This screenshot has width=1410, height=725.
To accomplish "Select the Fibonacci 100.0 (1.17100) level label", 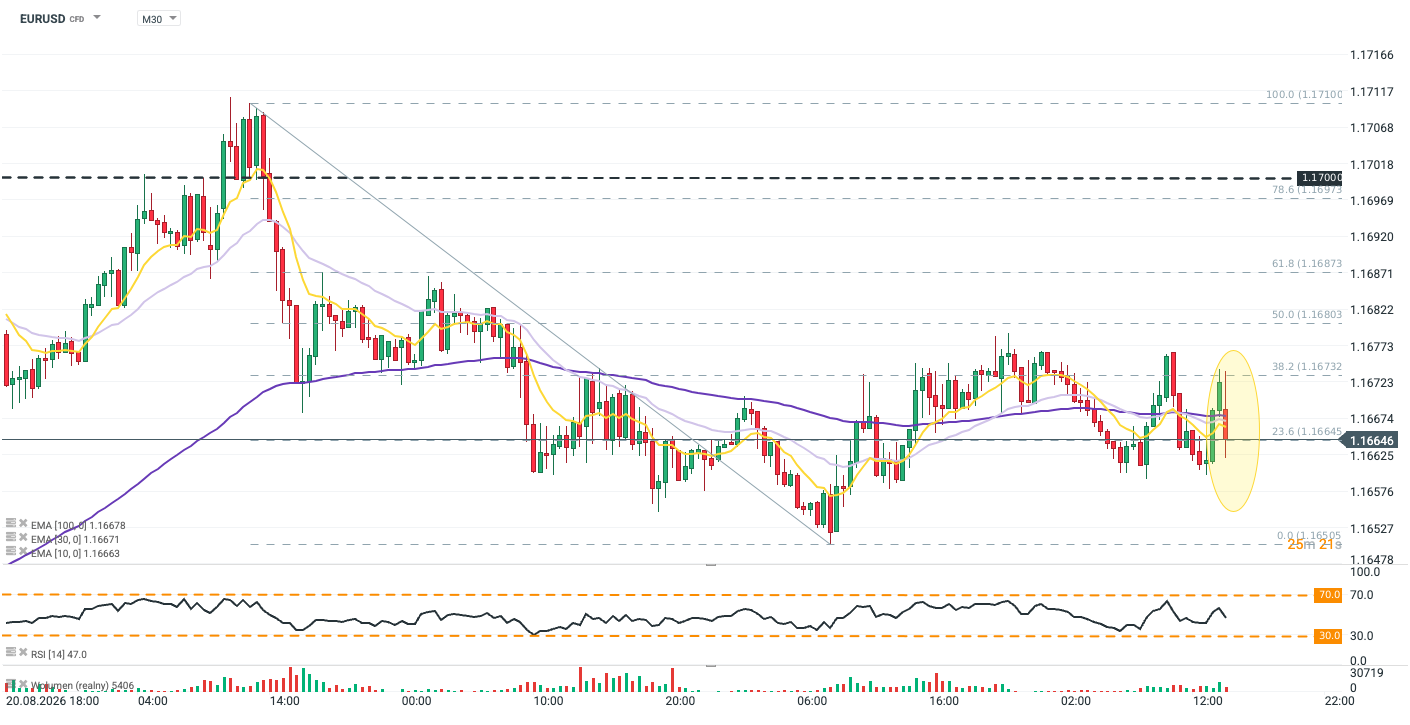I will point(1304,94).
